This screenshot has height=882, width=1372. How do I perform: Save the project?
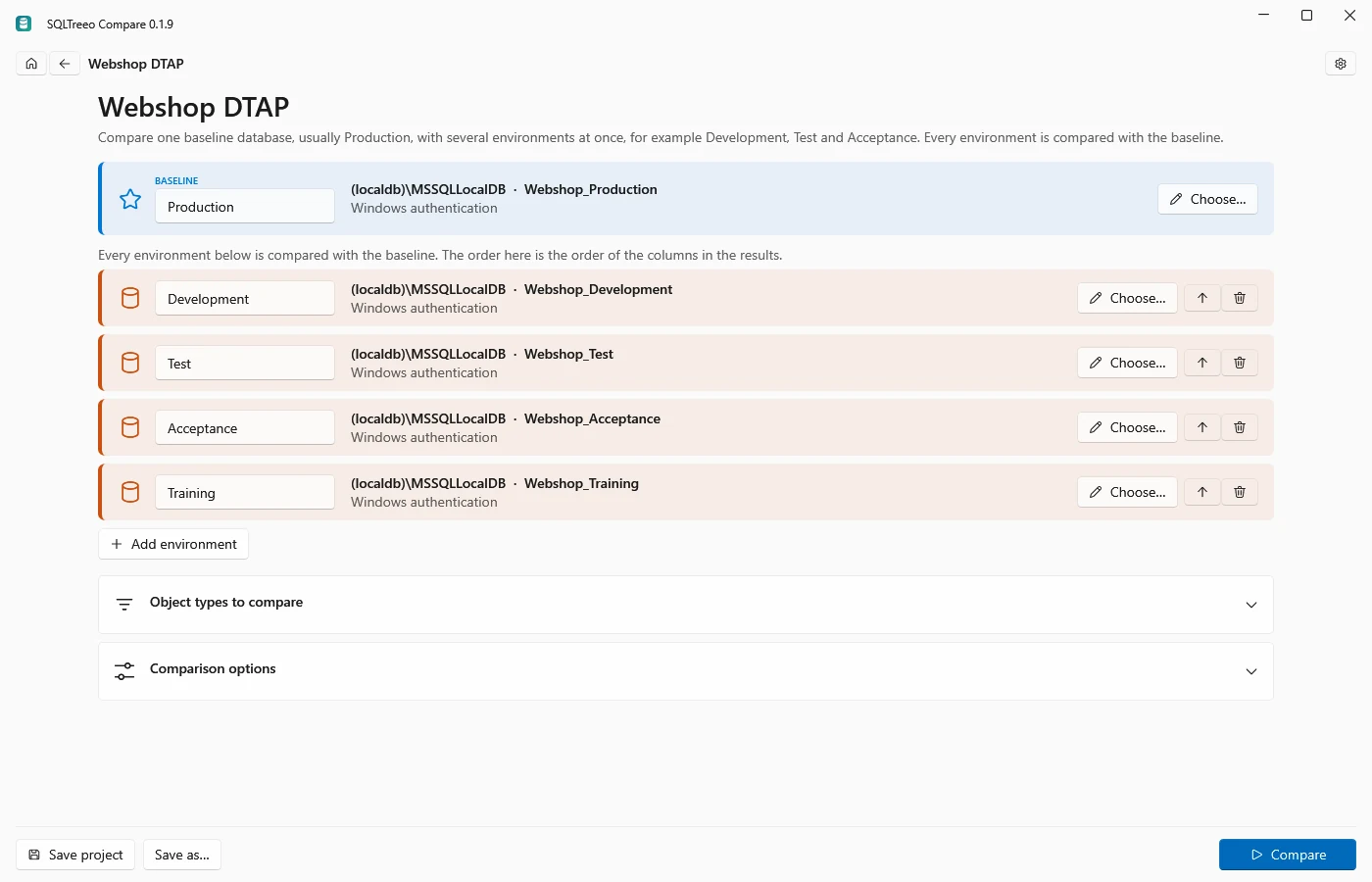point(75,855)
